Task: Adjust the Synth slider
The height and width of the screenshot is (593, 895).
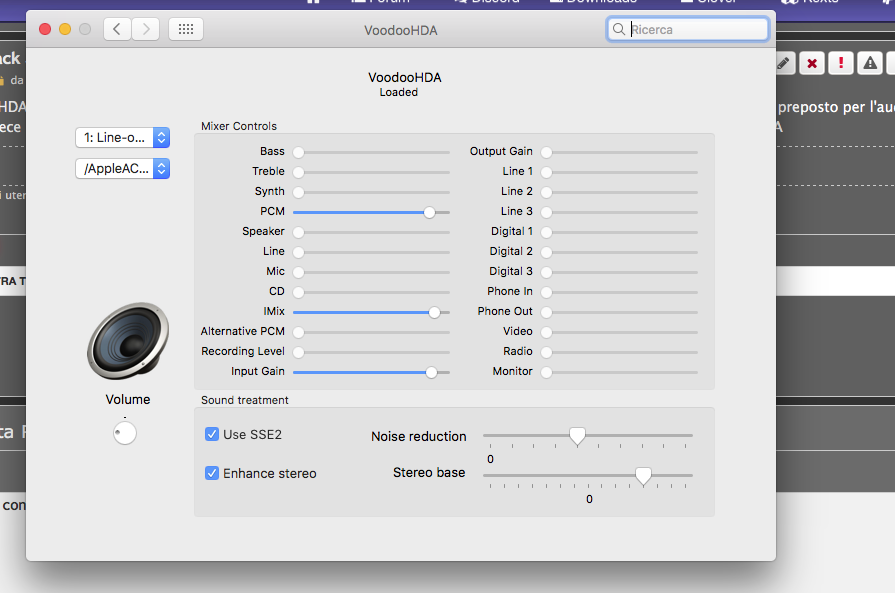Action: tap(371, 192)
